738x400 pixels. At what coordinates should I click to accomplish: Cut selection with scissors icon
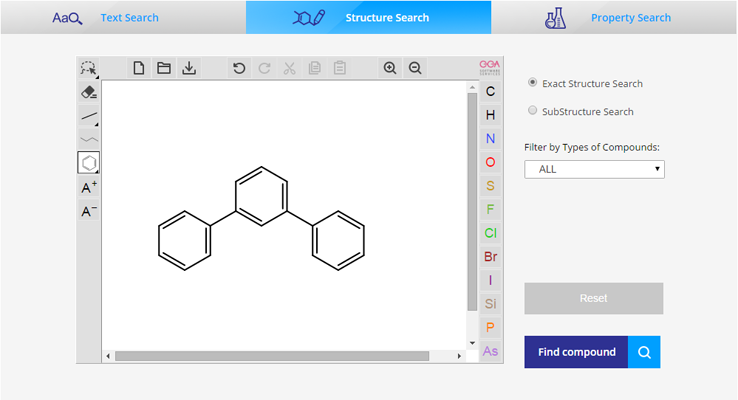pos(289,68)
